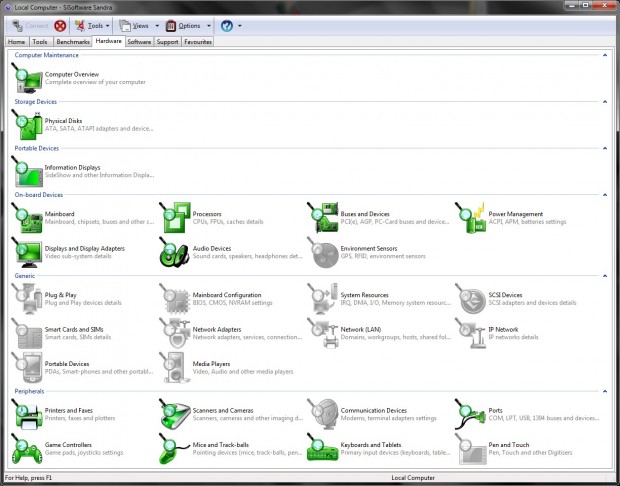The width and height of the screenshot is (620, 486).
Task: Select the Hardware tab
Action: point(109,41)
